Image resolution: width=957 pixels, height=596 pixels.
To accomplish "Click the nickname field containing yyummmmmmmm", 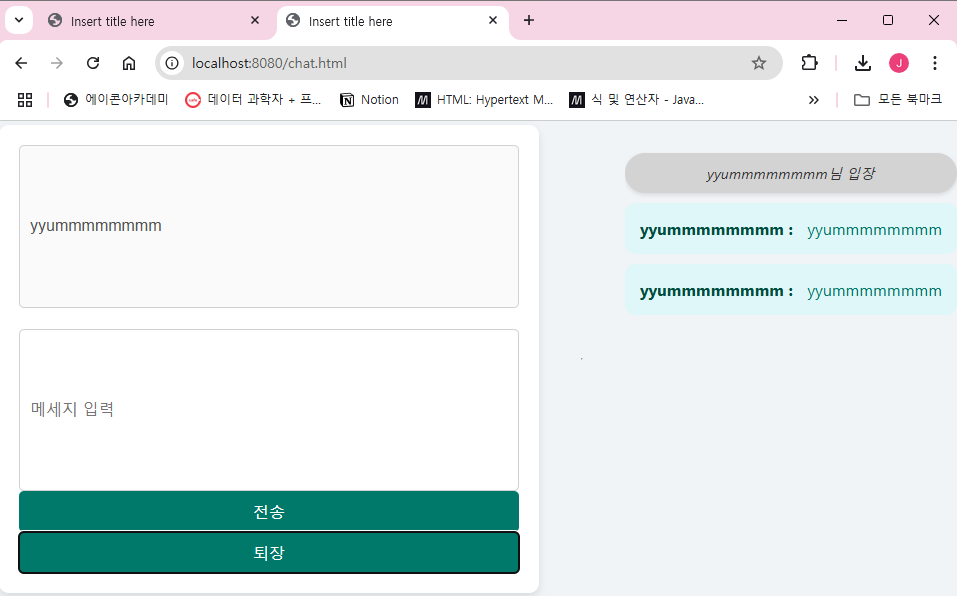I will [x=269, y=226].
